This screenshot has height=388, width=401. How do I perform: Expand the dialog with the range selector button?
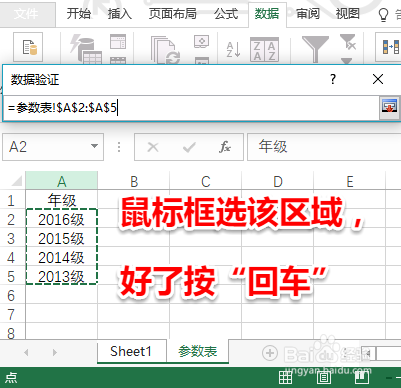click(389, 108)
